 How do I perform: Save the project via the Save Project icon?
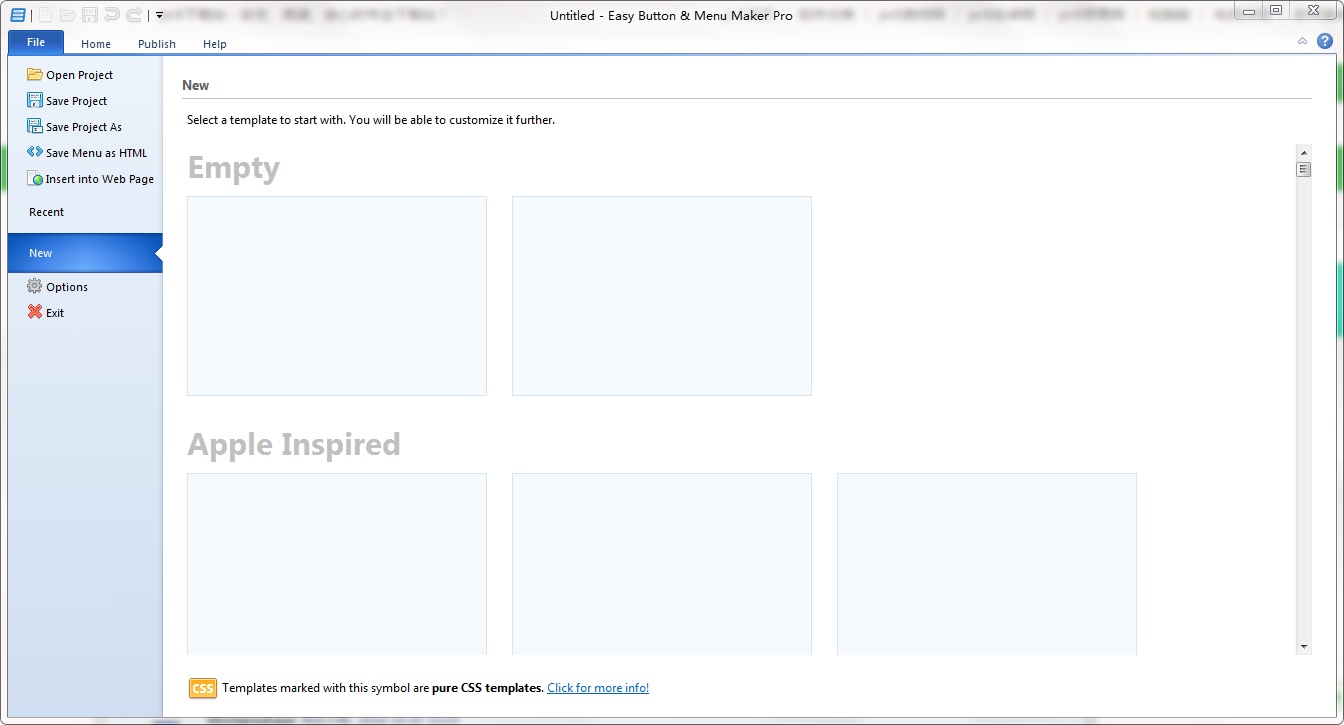coord(33,100)
